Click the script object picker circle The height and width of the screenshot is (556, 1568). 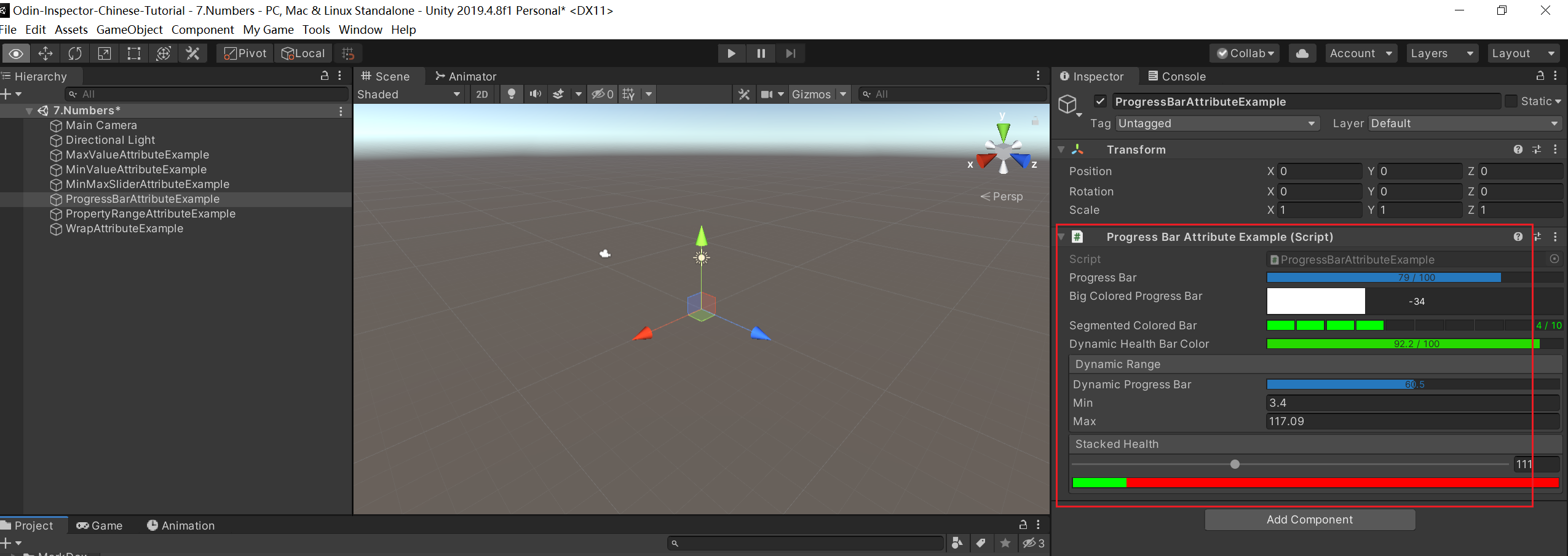pyautogui.click(x=1554, y=259)
